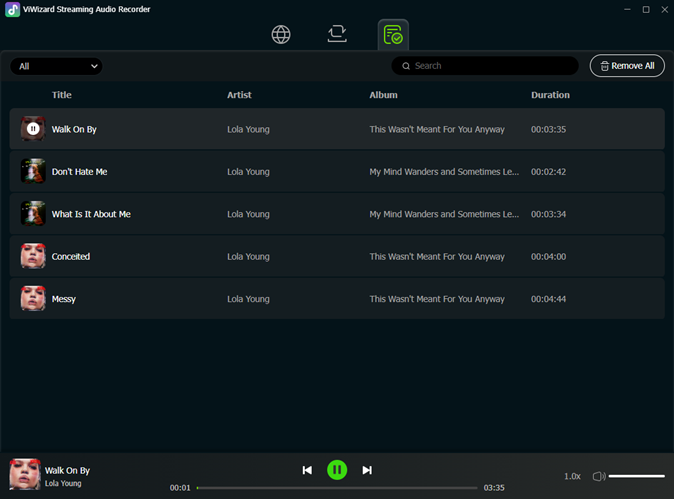Viewport: 674px width, 499px height.
Task: Select the Messy track title
Action: [x=64, y=299]
